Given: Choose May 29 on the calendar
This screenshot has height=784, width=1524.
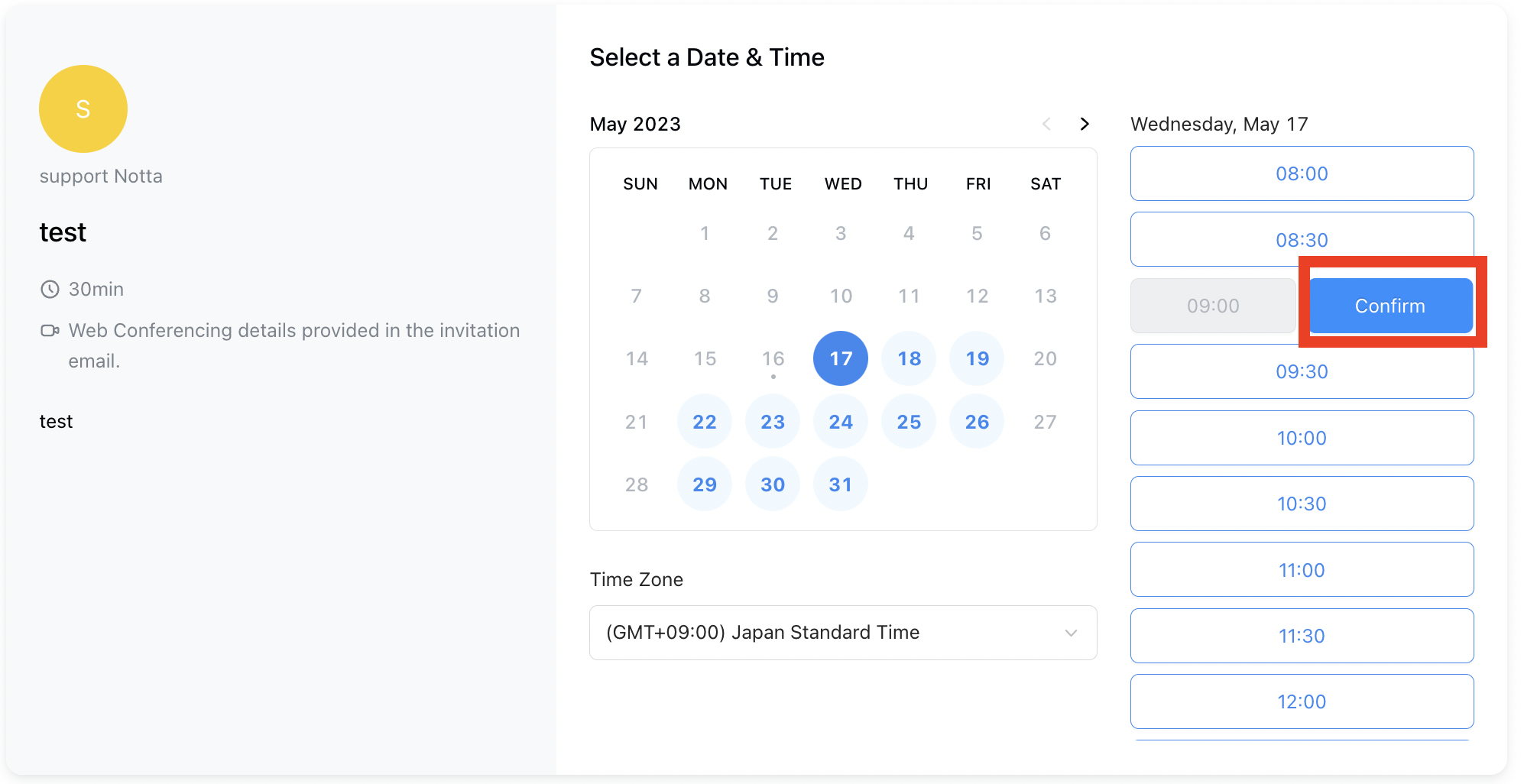Looking at the screenshot, I should [x=705, y=484].
